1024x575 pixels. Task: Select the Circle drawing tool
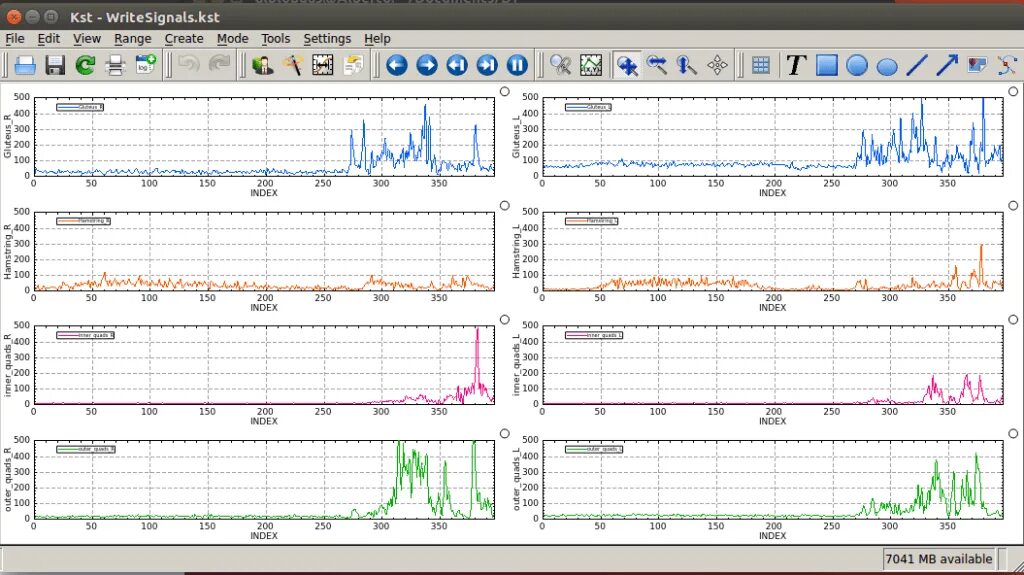[x=856, y=65]
